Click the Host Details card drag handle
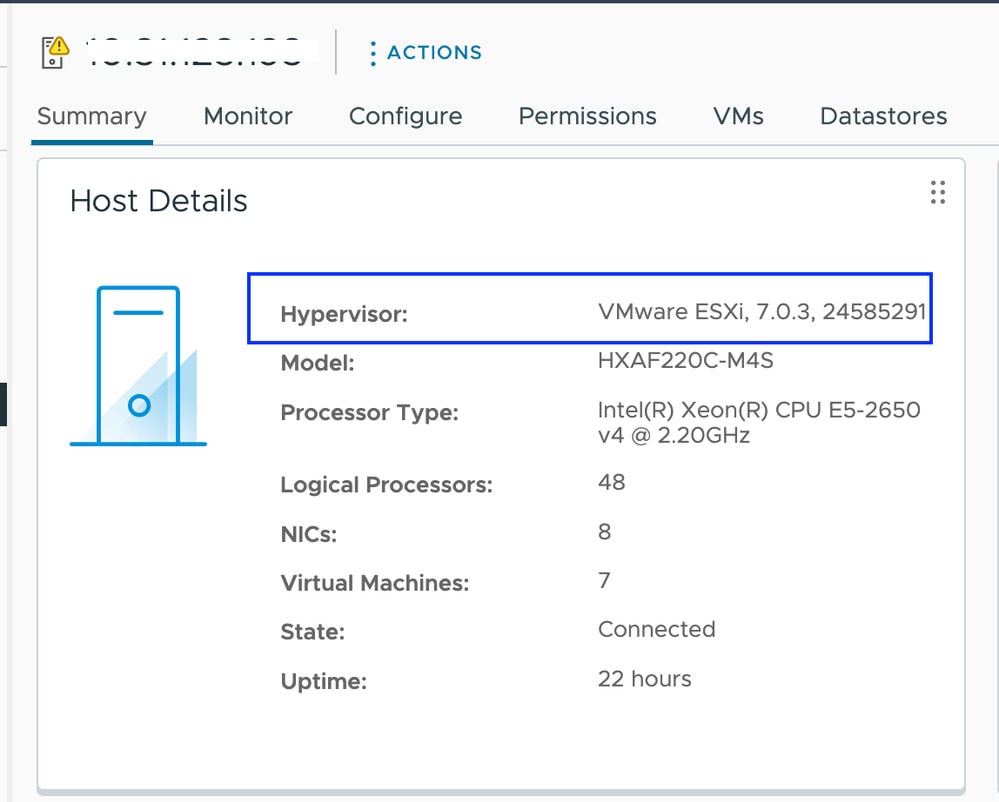The width and height of the screenshot is (999, 802). pos(938,192)
